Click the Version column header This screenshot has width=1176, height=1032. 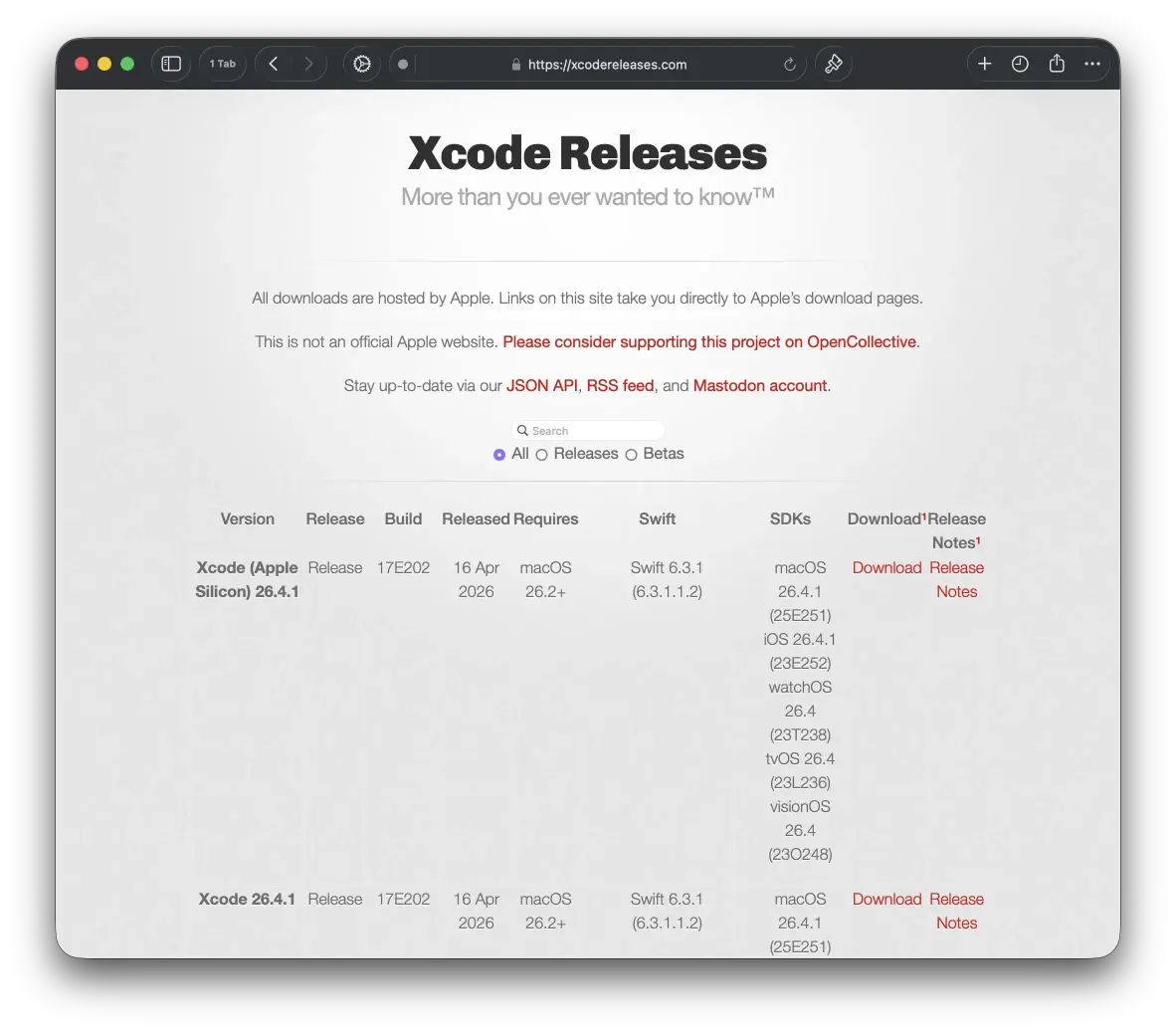(248, 519)
